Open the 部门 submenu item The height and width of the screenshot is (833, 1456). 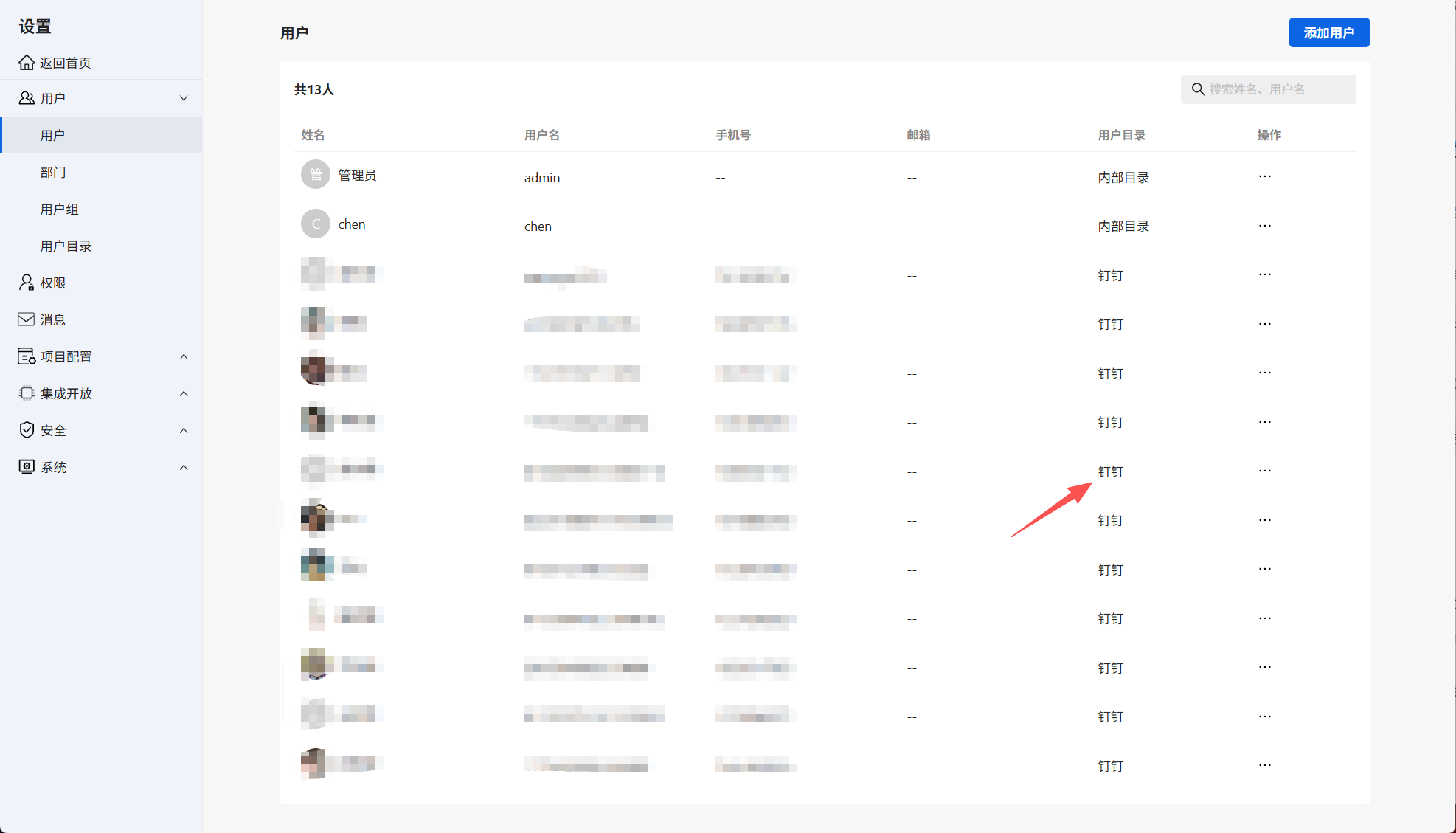point(53,172)
